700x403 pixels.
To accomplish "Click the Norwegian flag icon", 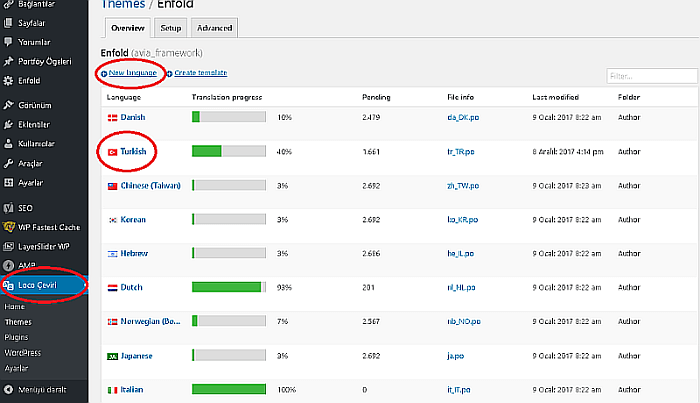I will [x=112, y=322].
